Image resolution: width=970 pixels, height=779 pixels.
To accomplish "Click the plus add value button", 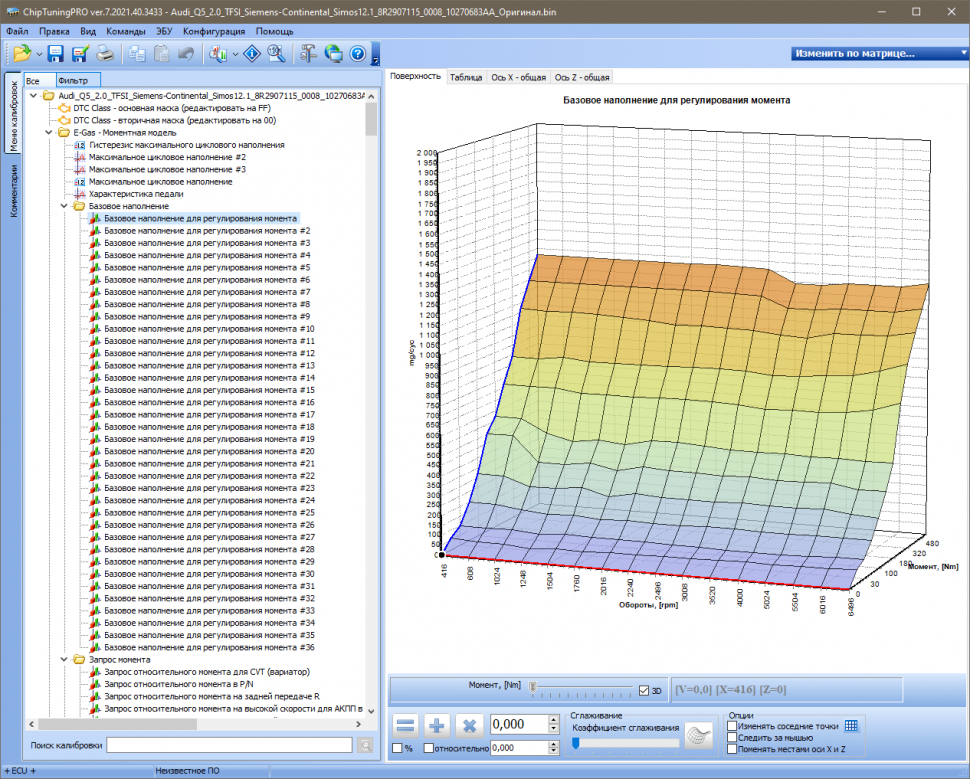I will 438,726.
